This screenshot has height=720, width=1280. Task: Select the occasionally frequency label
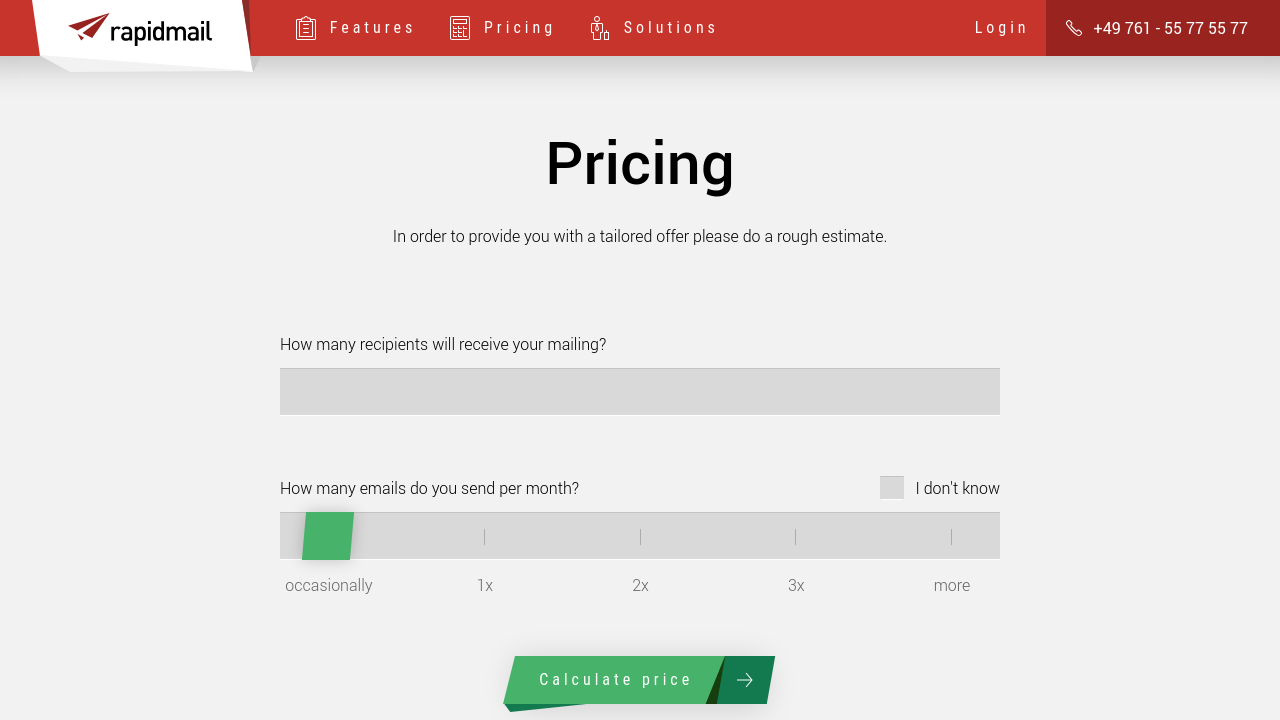pyautogui.click(x=328, y=586)
